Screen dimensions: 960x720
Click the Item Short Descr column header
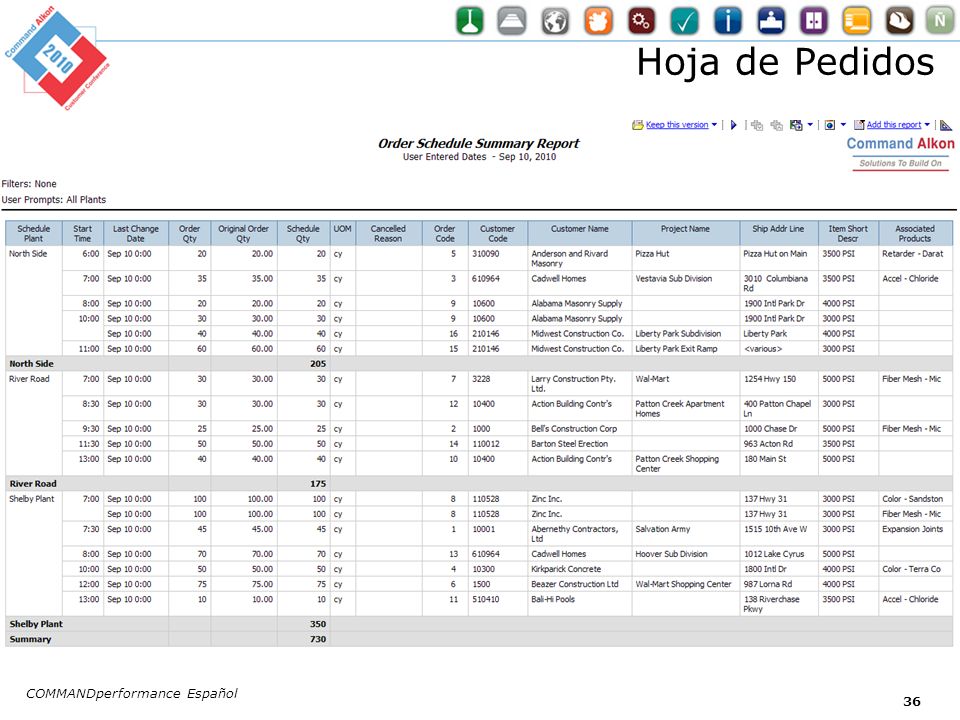[848, 233]
